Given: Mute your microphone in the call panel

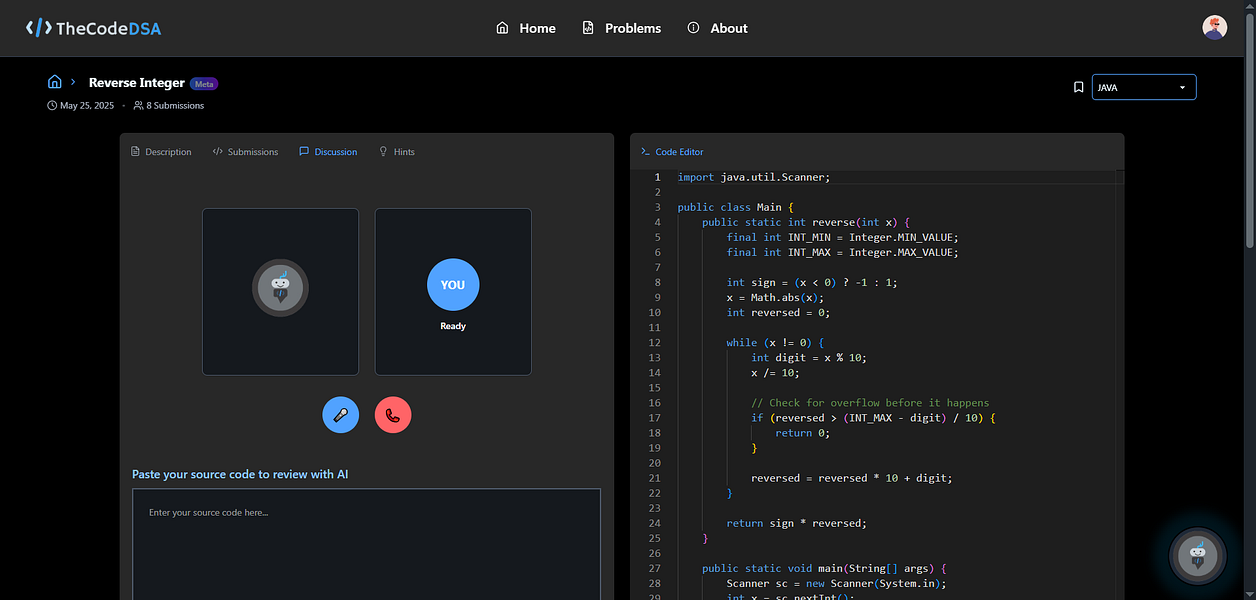Looking at the screenshot, I should click(x=340, y=414).
